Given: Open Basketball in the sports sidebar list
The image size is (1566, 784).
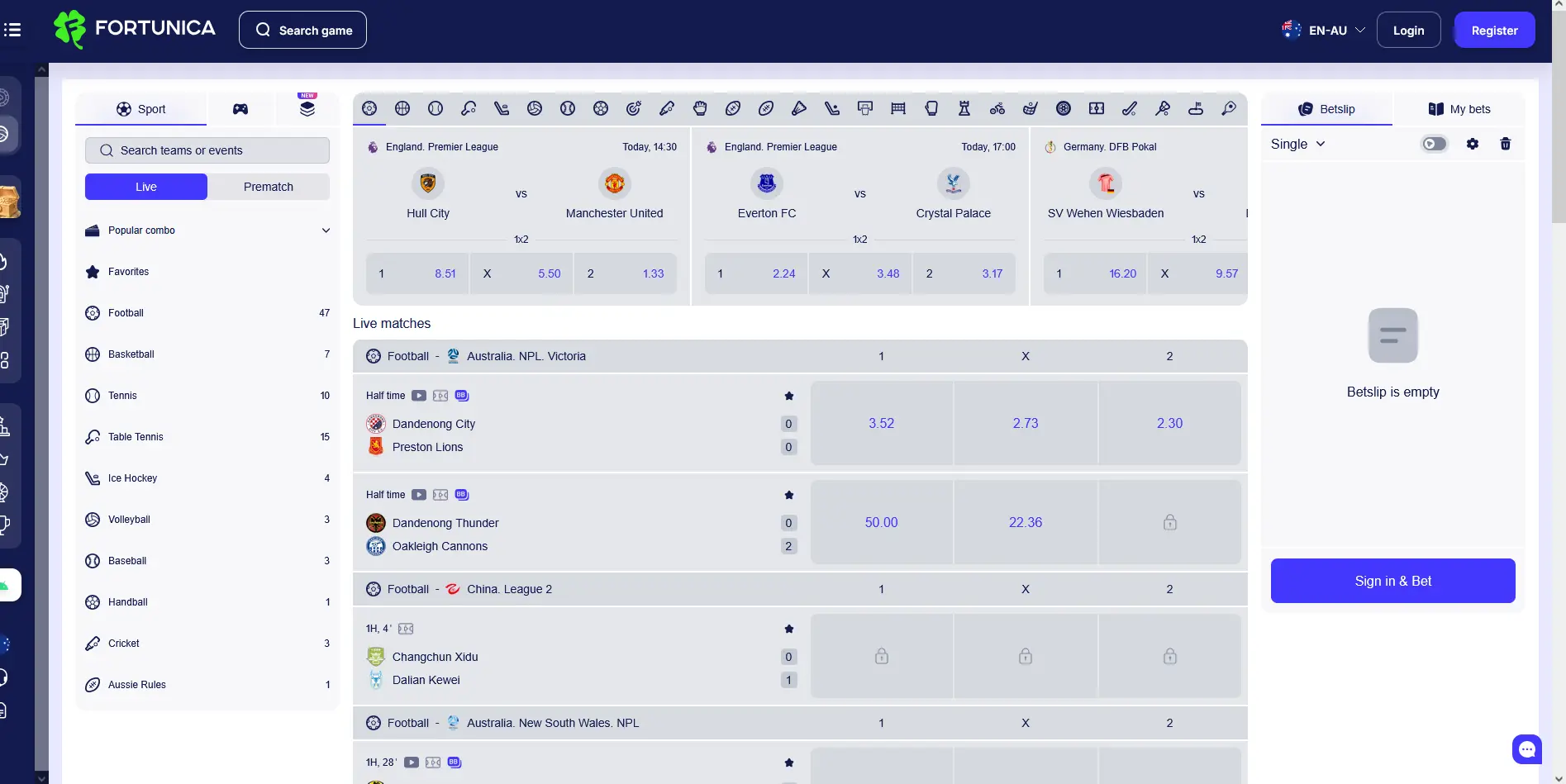Looking at the screenshot, I should tap(207, 354).
